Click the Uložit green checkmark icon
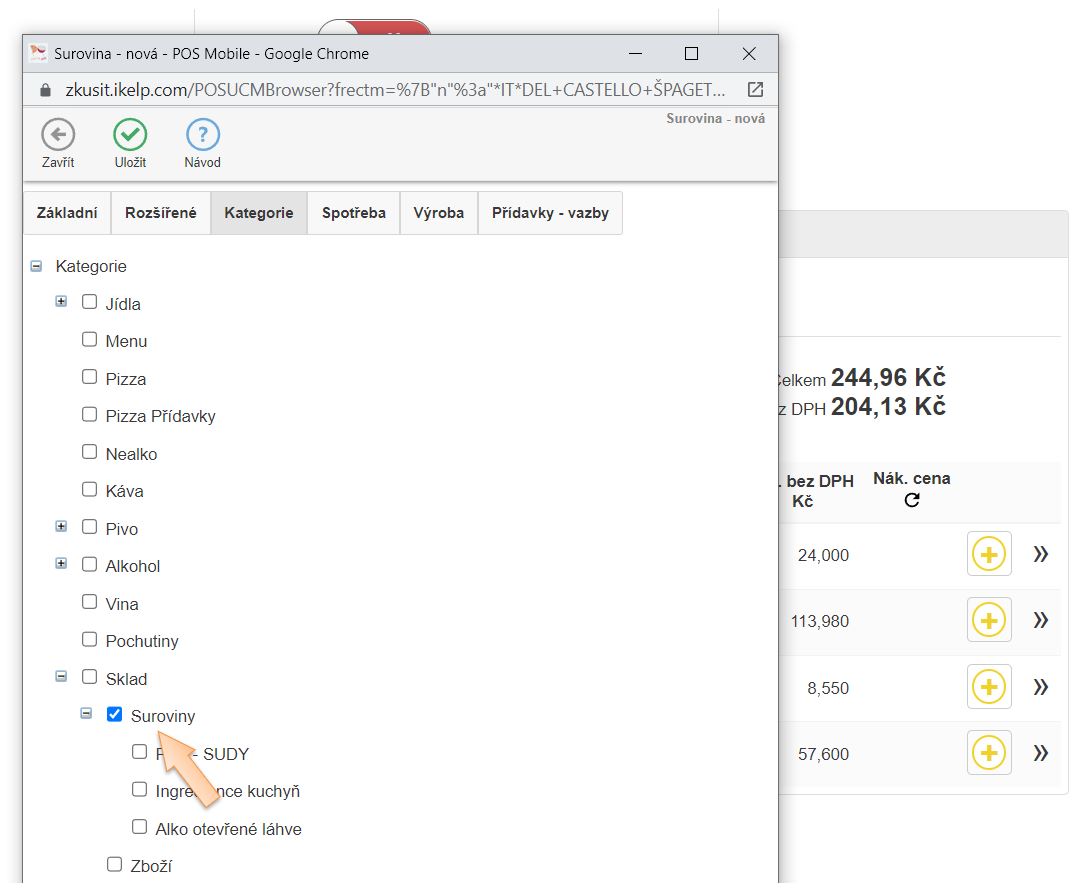The image size is (1080, 896). tap(130, 135)
